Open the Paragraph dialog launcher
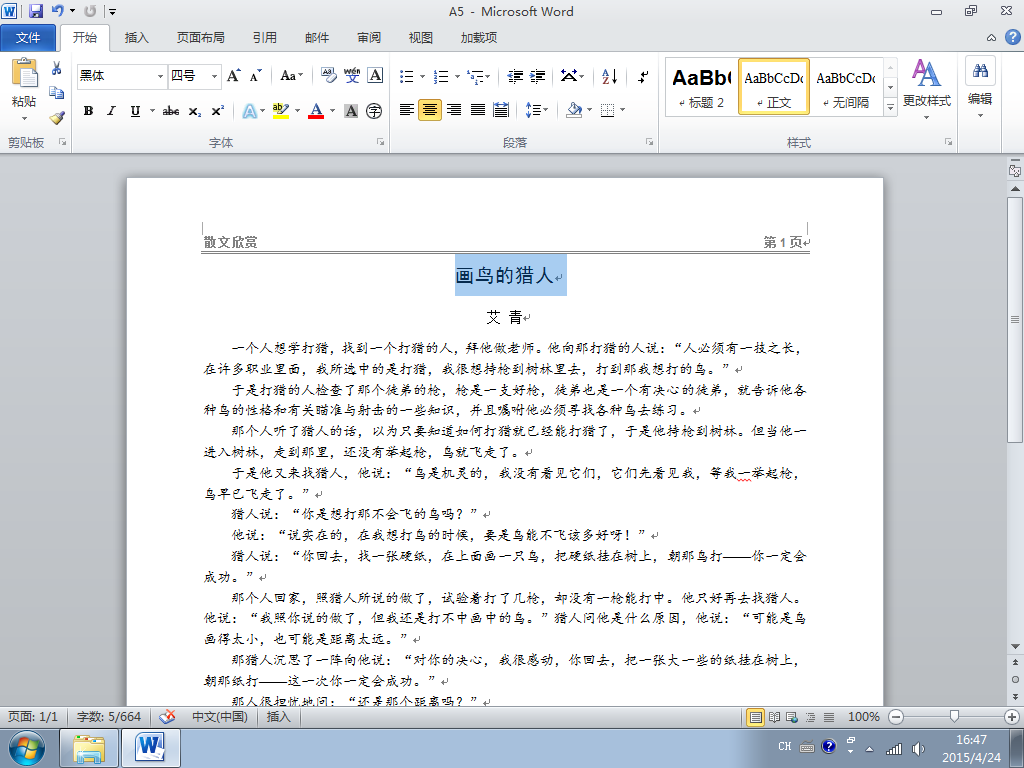The height and width of the screenshot is (768, 1024). 649,142
